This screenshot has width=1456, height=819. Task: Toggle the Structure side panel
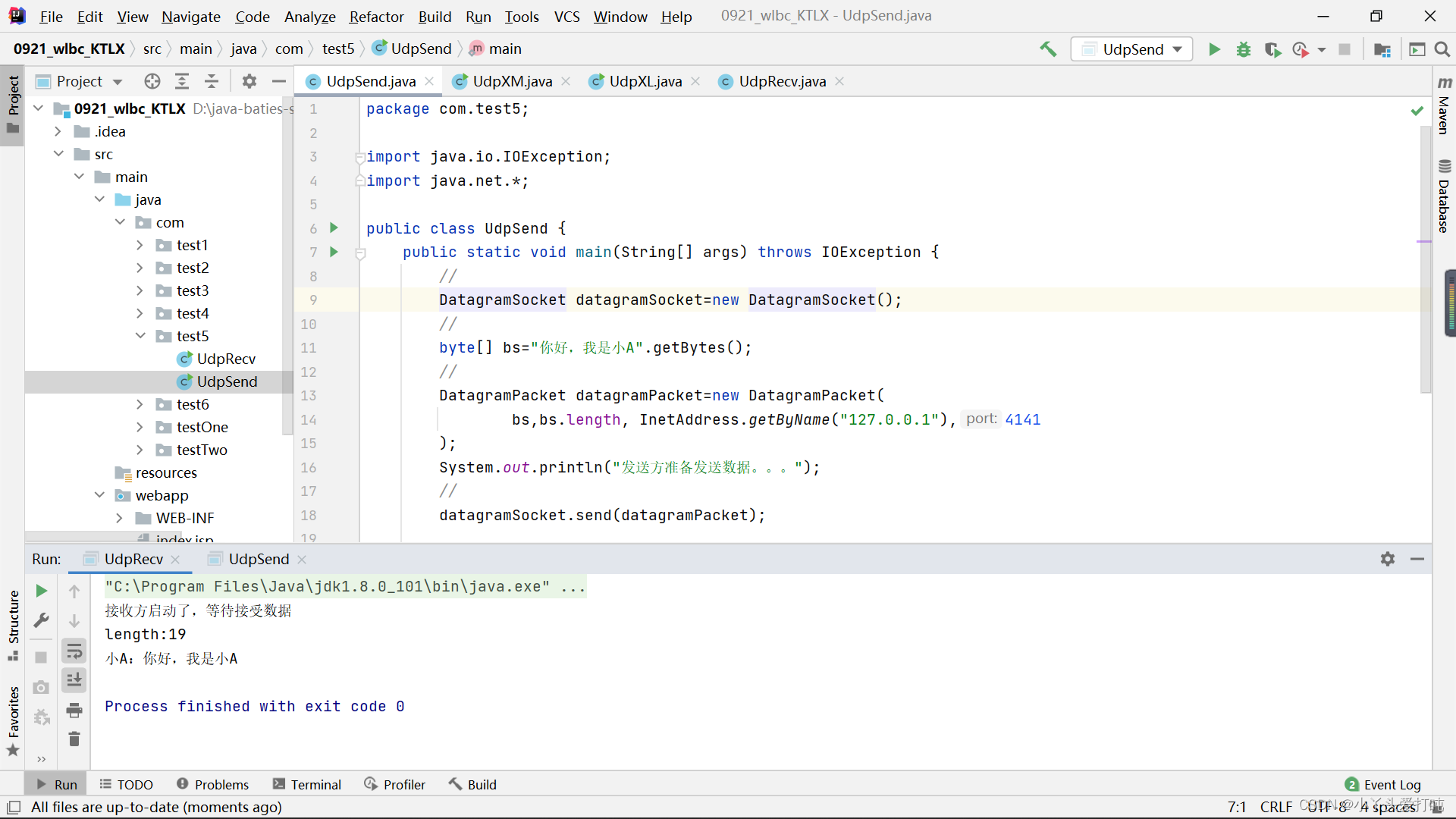pyautogui.click(x=13, y=625)
